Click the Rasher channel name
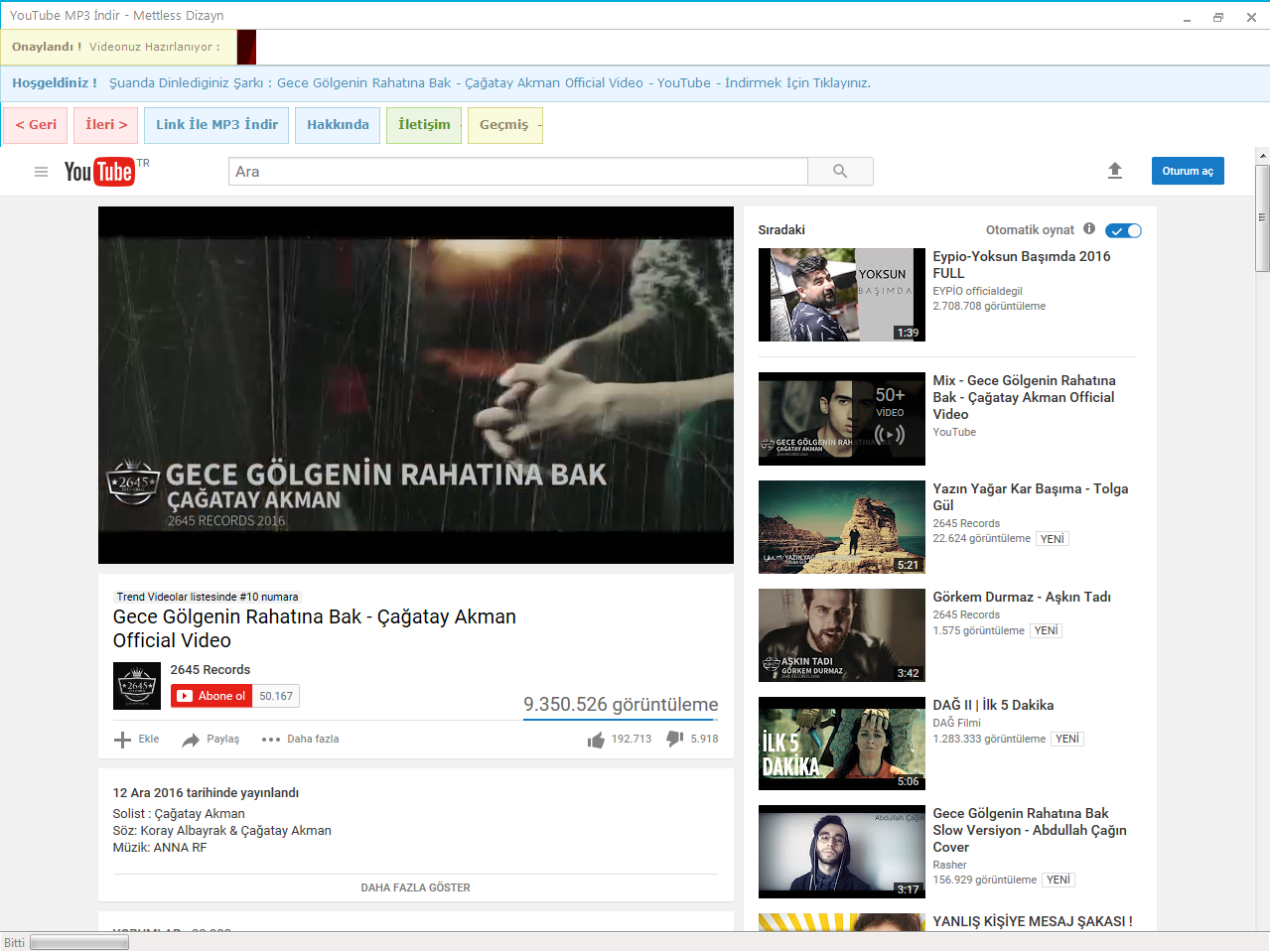This screenshot has height=952, width=1270. click(x=949, y=865)
